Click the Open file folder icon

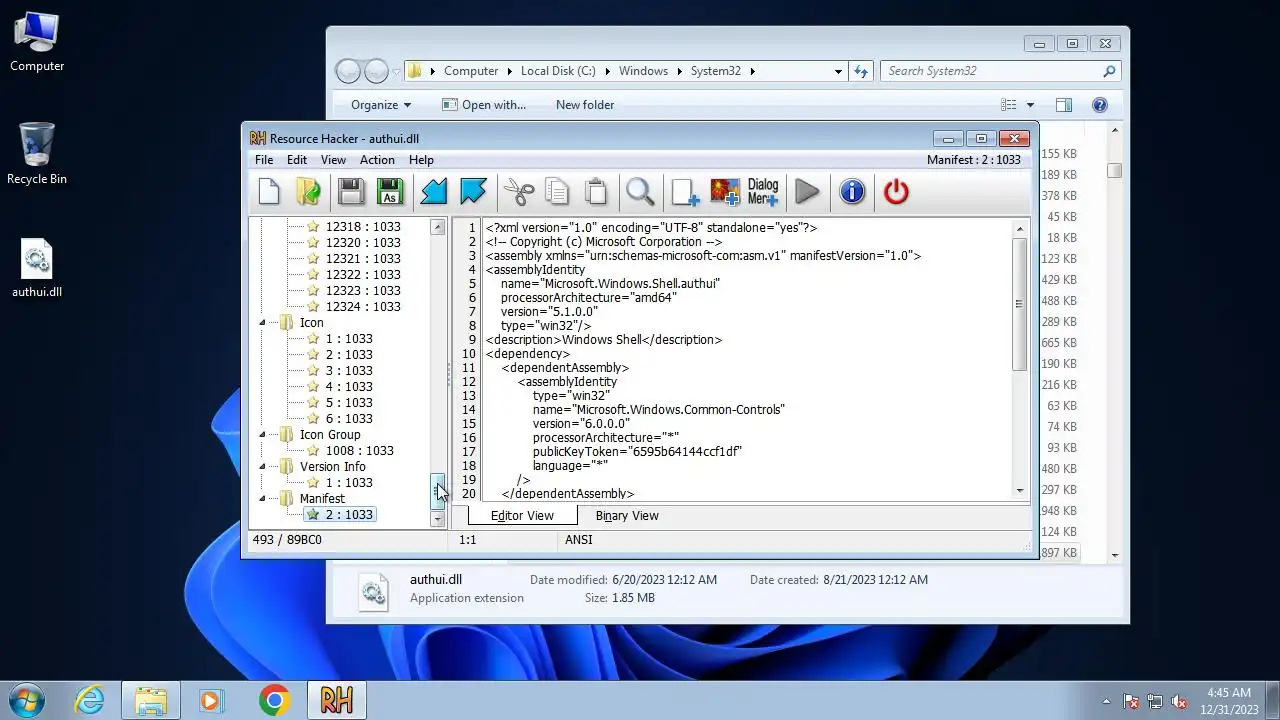[309, 191]
